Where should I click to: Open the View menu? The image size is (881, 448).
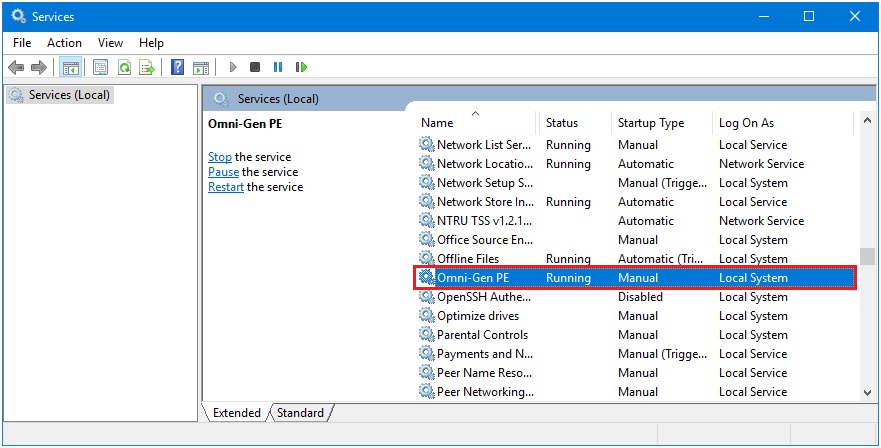pos(110,43)
